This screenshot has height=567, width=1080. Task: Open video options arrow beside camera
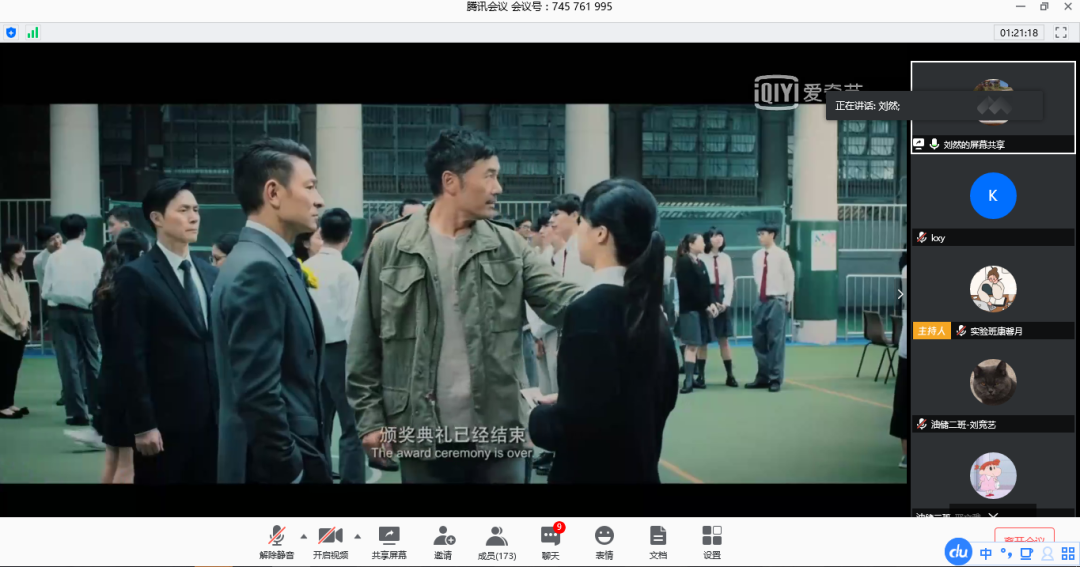coord(357,536)
